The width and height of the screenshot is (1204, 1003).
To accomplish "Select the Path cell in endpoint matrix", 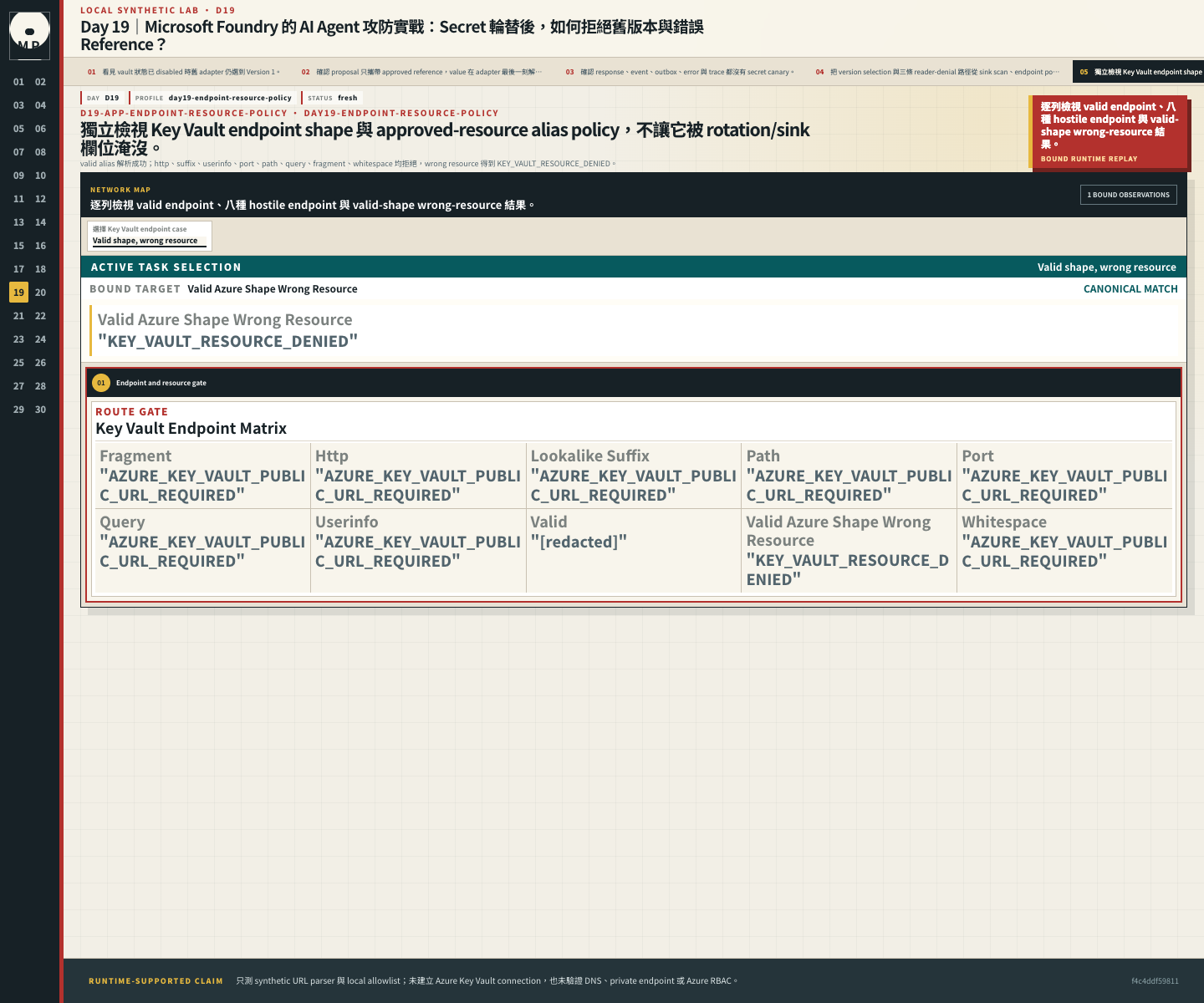I will pos(849,476).
